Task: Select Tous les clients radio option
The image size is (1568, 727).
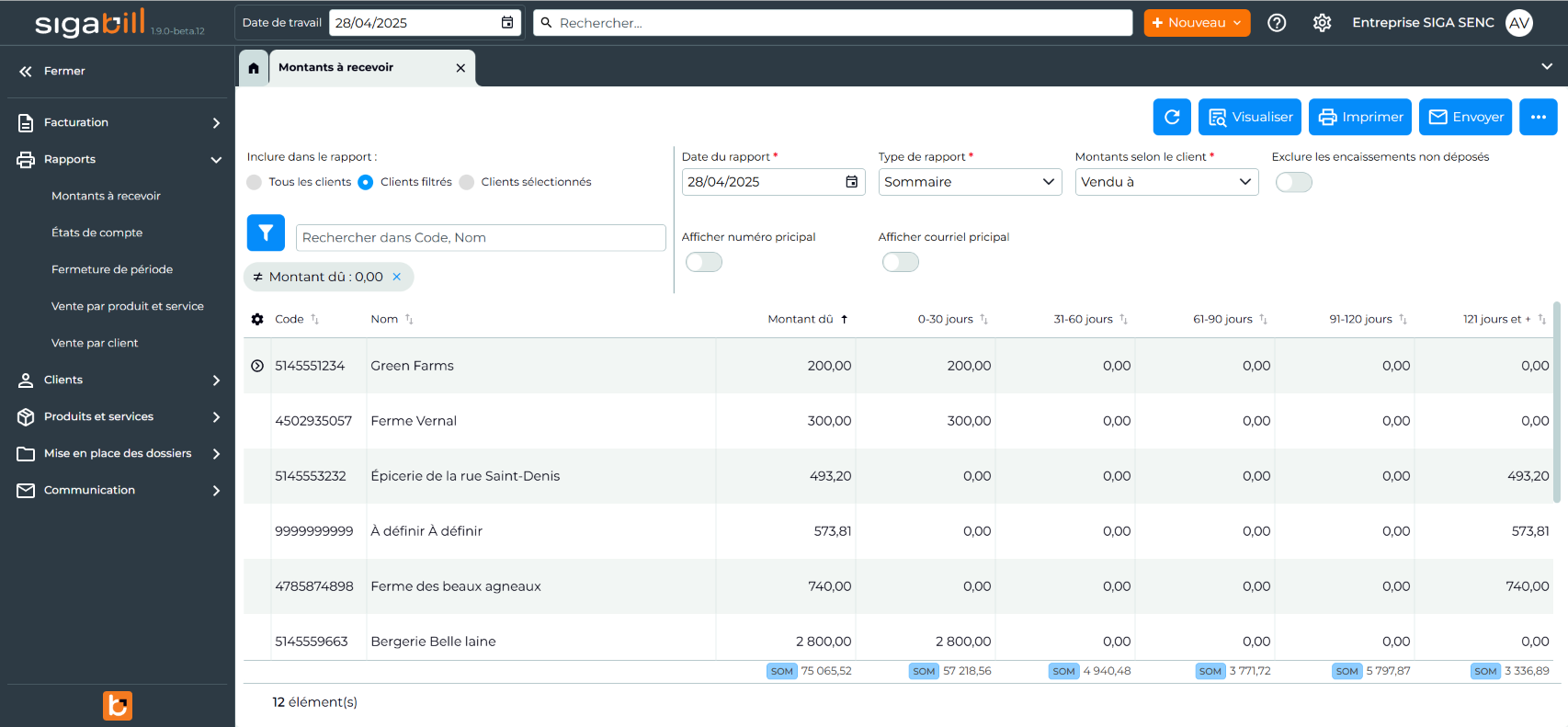Action: (x=255, y=182)
